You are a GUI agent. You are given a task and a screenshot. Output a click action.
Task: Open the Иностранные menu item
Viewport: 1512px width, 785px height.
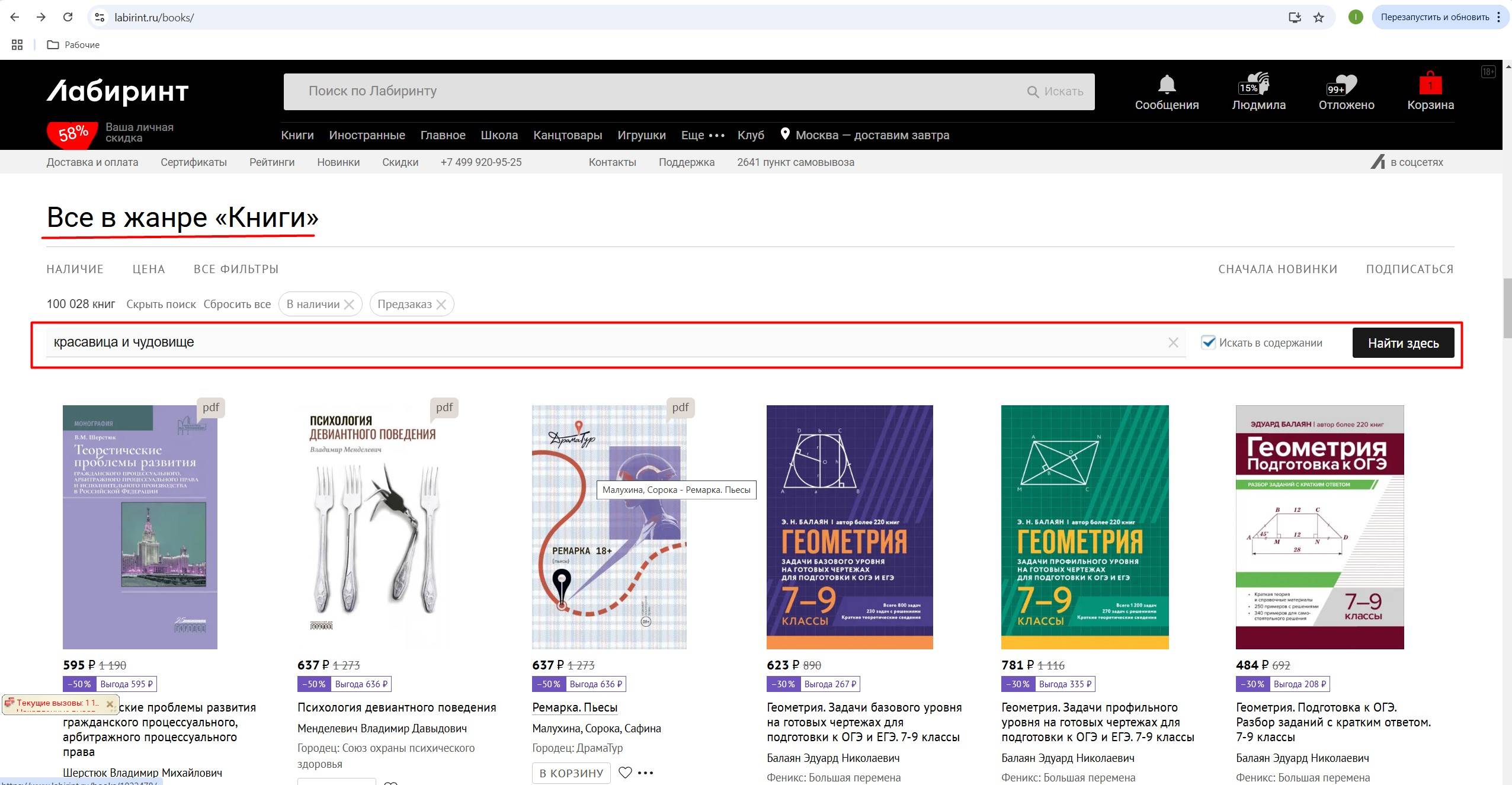point(367,135)
